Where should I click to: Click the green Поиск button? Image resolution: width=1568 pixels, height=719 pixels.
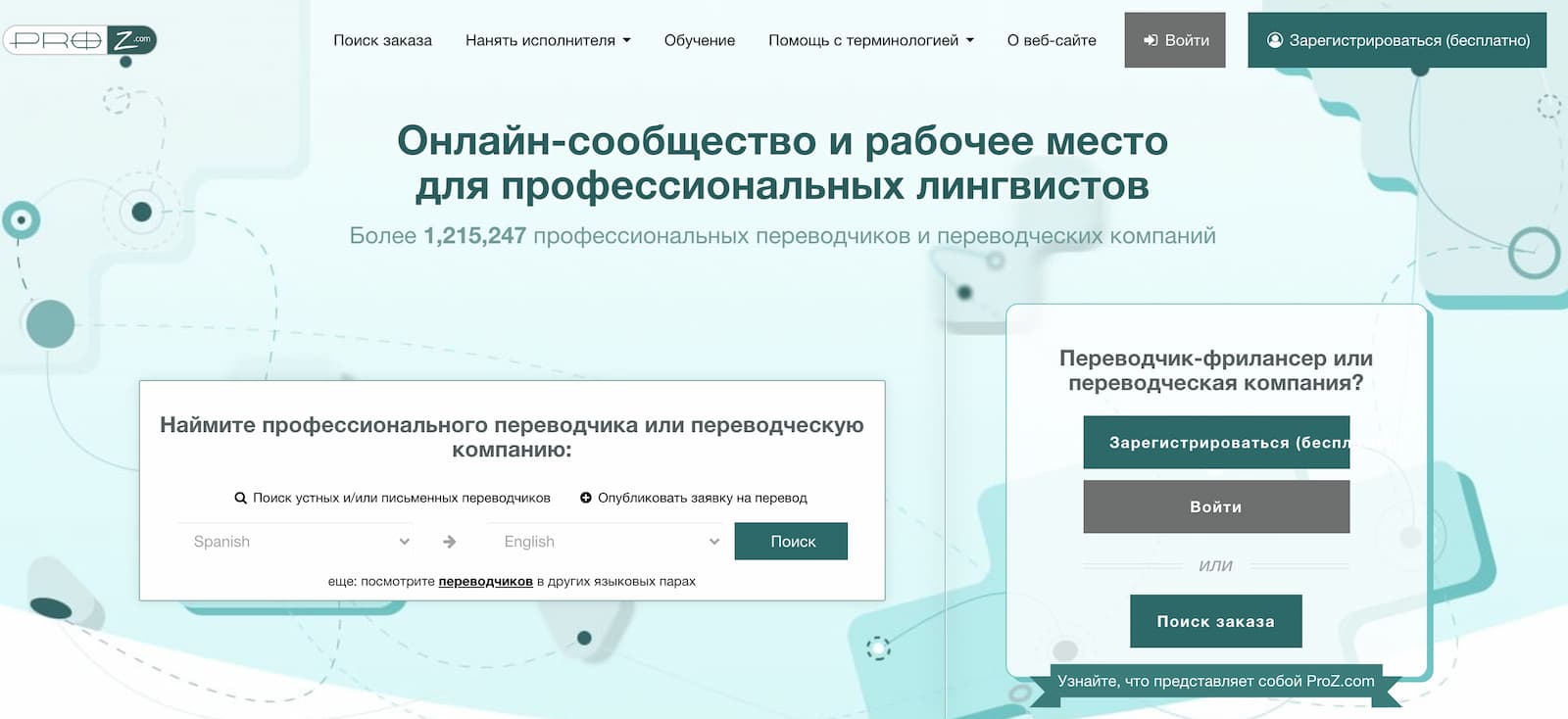click(x=791, y=542)
